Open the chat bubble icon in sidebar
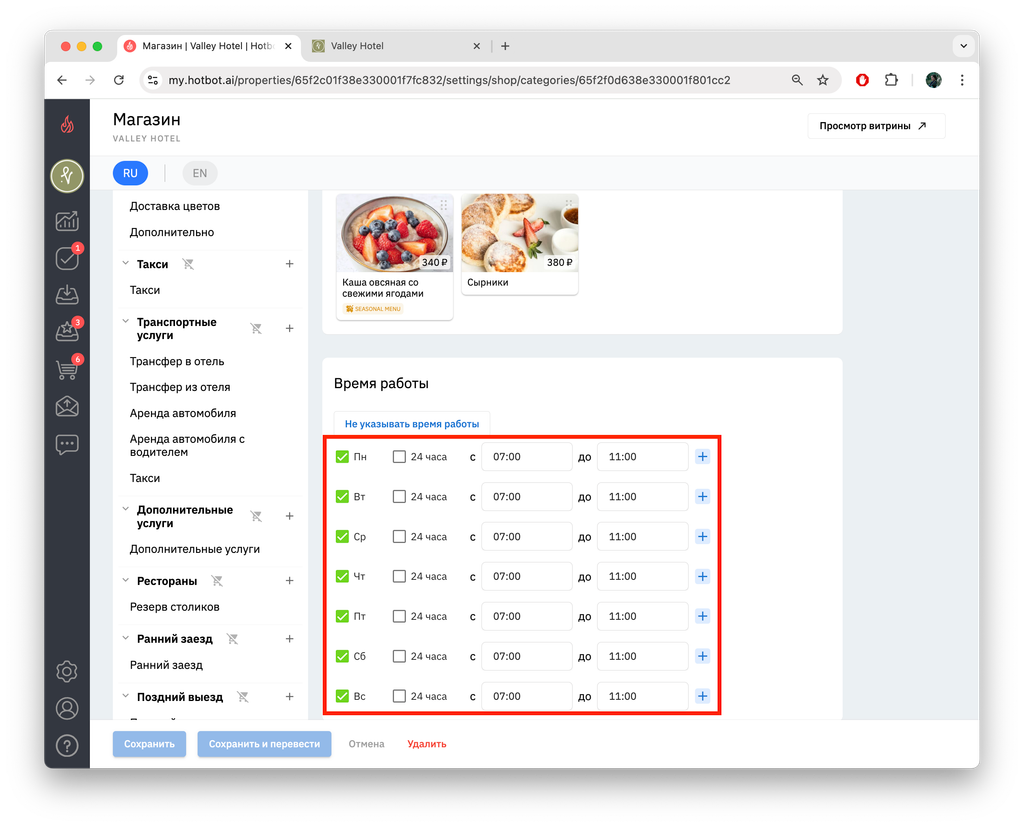 [67, 445]
